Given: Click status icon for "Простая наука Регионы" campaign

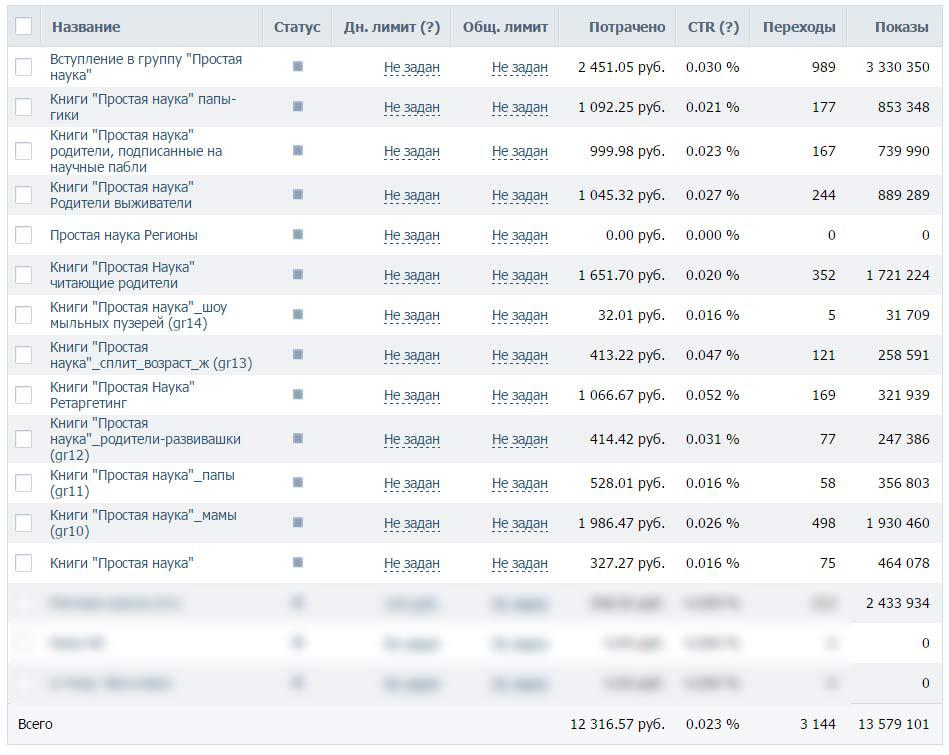Looking at the screenshot, I should pos(298,235).
